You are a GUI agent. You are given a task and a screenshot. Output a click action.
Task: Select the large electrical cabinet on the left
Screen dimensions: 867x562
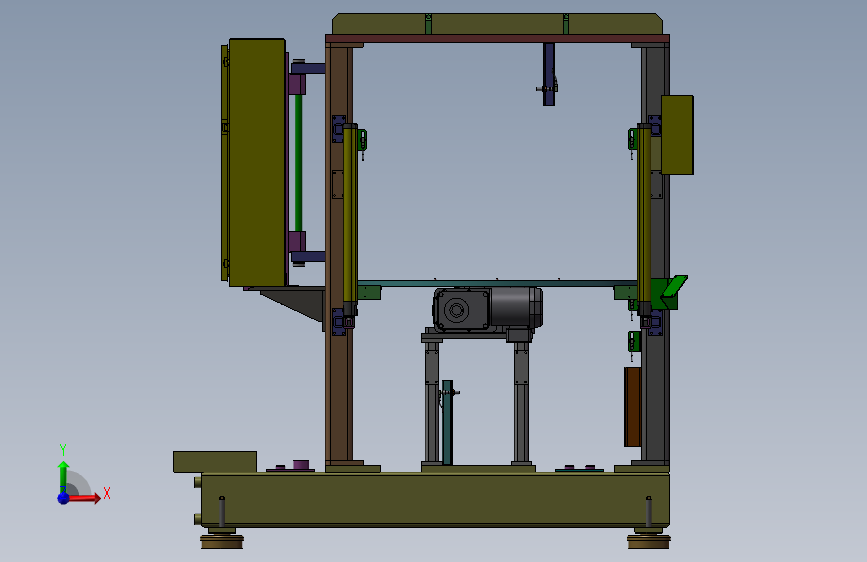click(257, 163)
